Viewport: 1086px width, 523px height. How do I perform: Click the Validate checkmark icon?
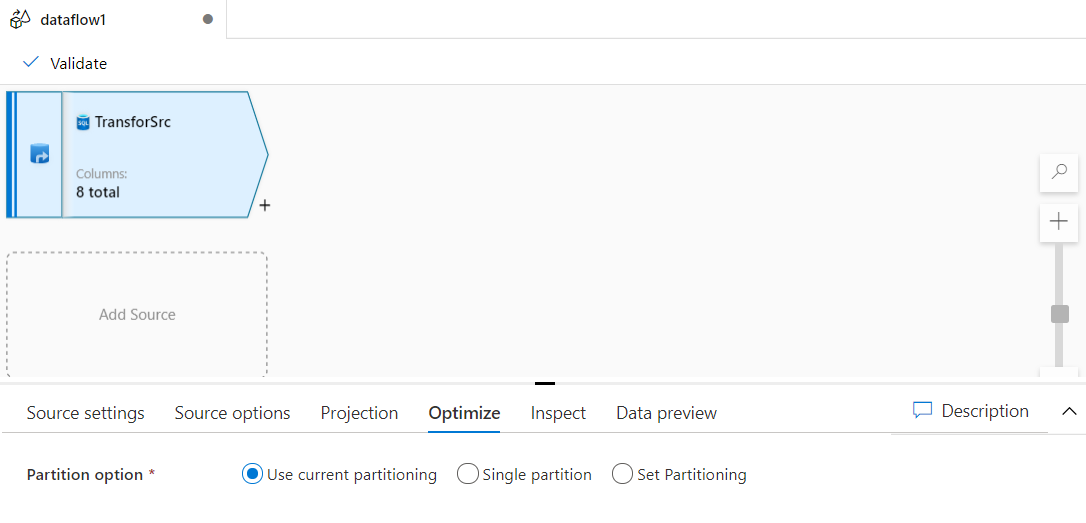[x=31, y=63]
